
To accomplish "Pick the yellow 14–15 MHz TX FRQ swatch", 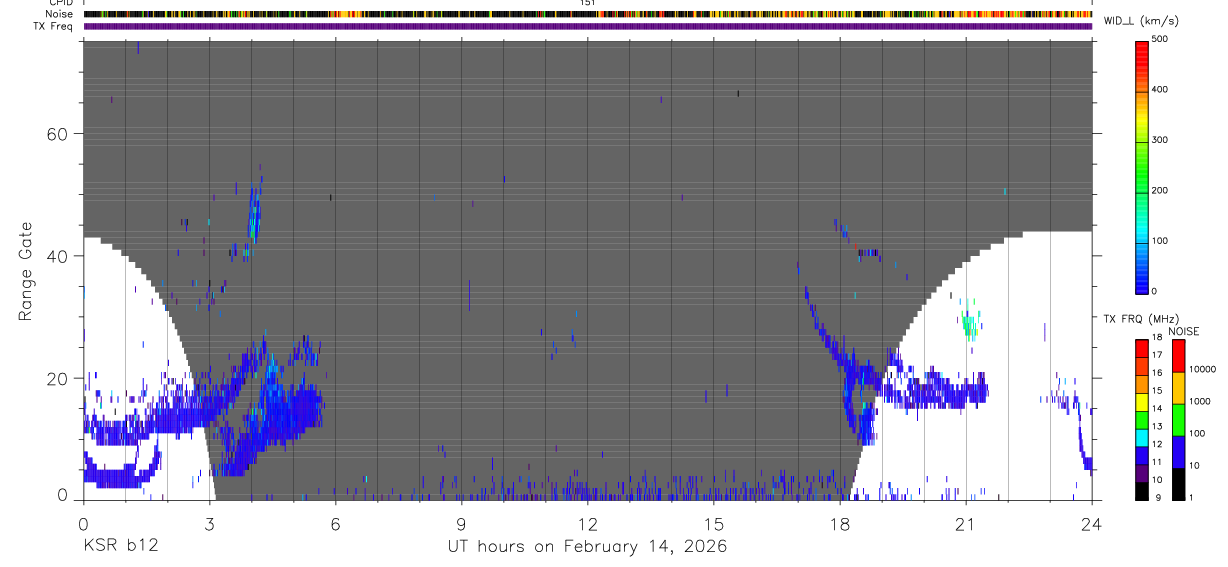I will point(1140,401).
